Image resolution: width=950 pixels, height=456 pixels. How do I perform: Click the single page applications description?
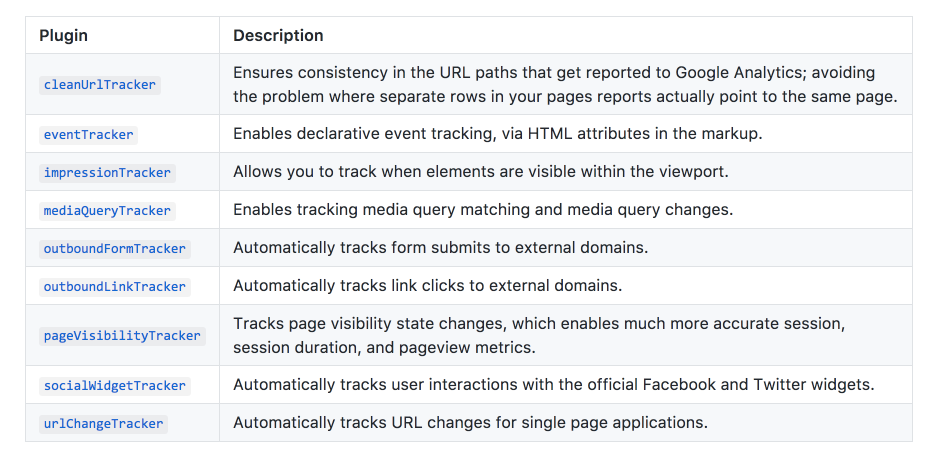[x=470, y=423]
